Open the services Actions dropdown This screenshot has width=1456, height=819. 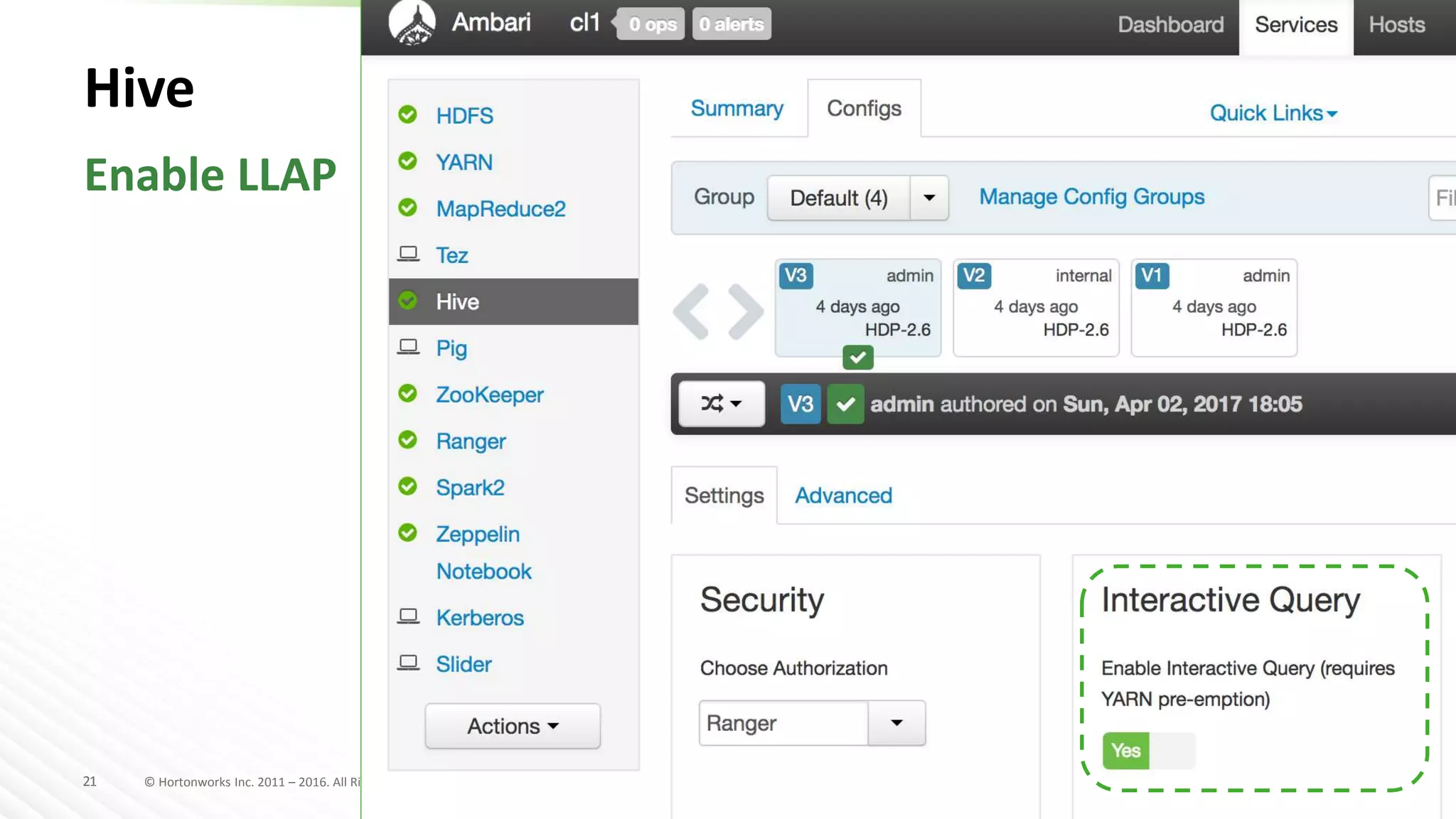[x=513, y=726]
